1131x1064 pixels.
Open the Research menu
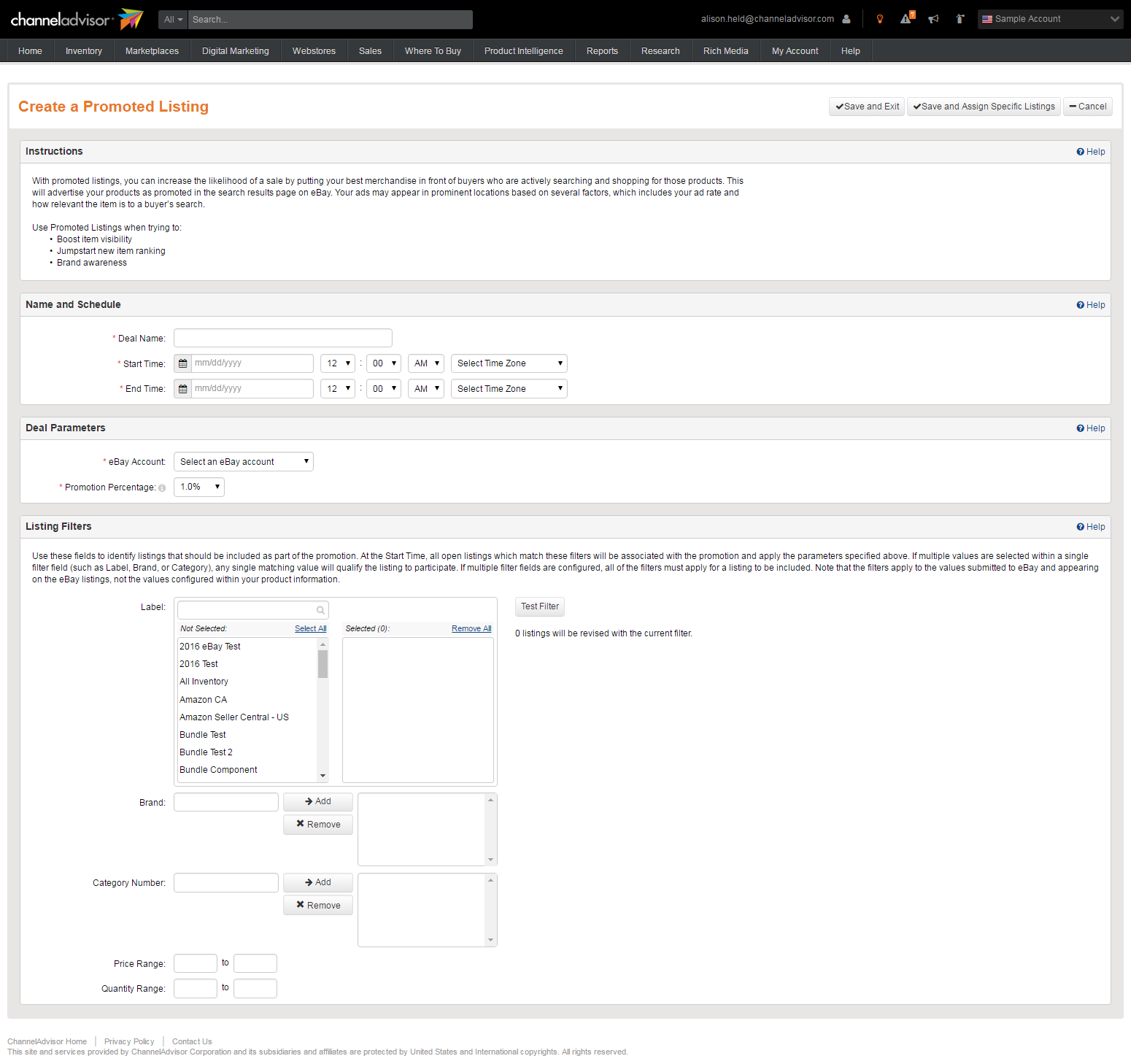[660, 51]
